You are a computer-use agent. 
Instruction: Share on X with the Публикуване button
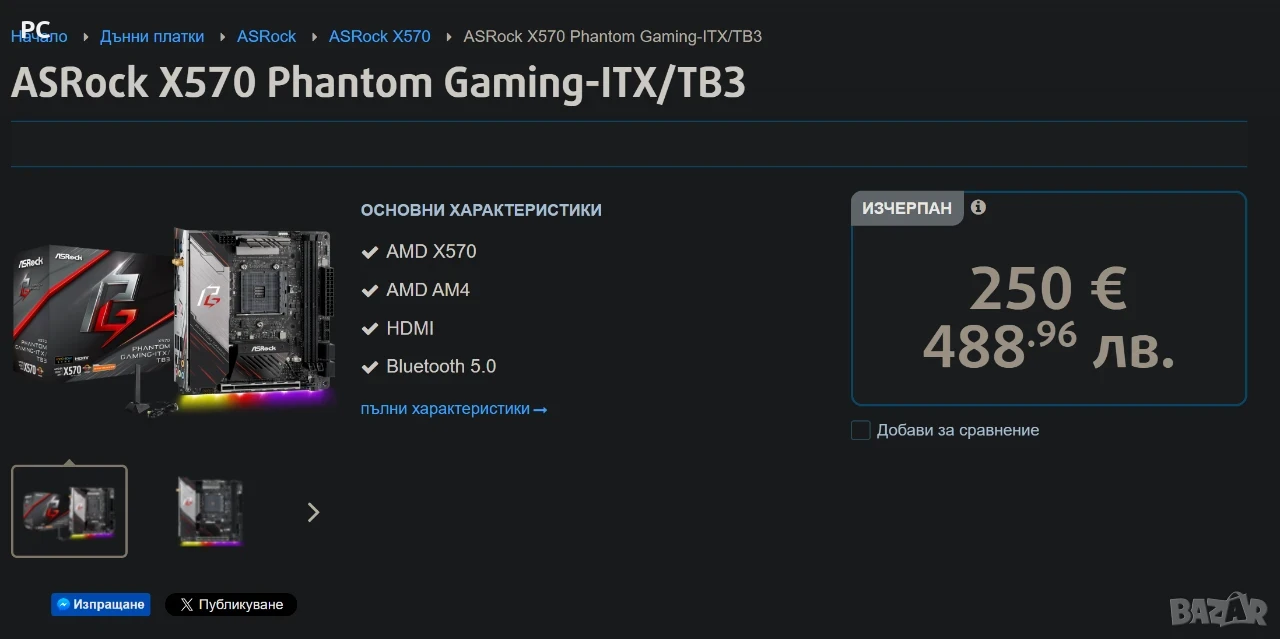point(231,604)
